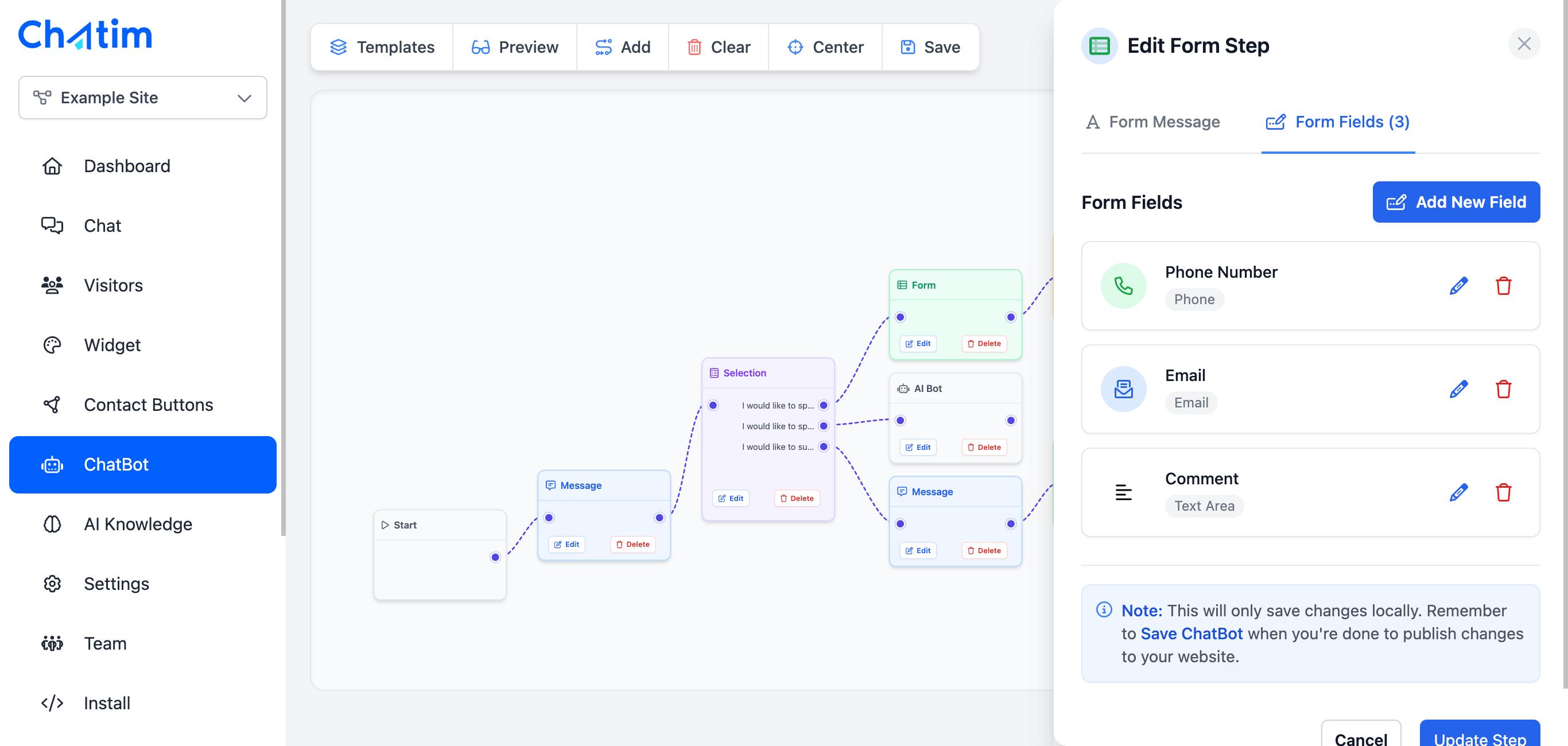Click Delete on the AI Bot node
1568x746 pixels.
coord(984,447)
